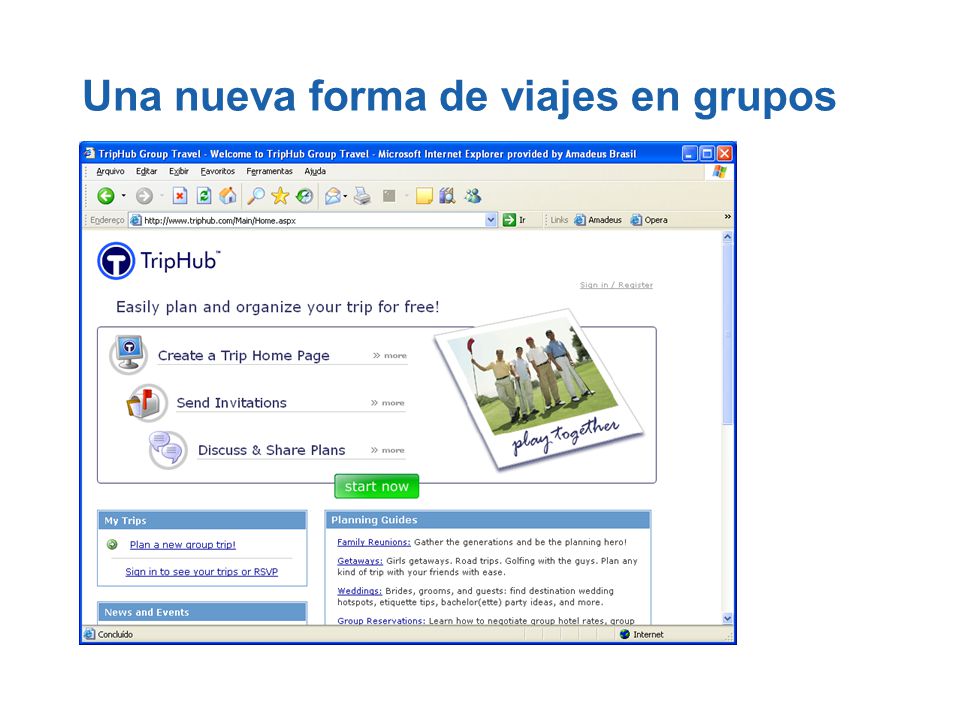Open the Mail button dropdown arrow
The height and width of the screenshot is (720, 960).
point(345,196)
